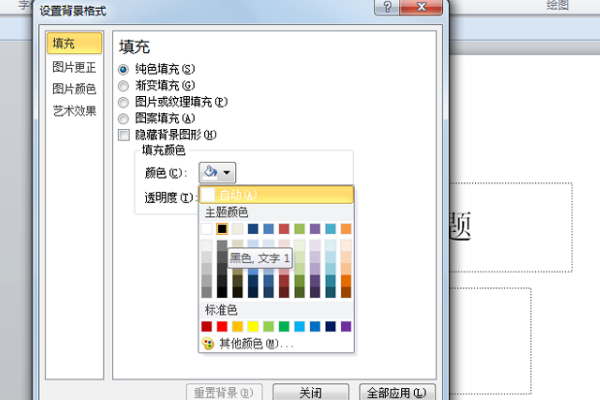600x400 pixels.
Task: Select purple accent theme color swatch
Action: [315, 229]
